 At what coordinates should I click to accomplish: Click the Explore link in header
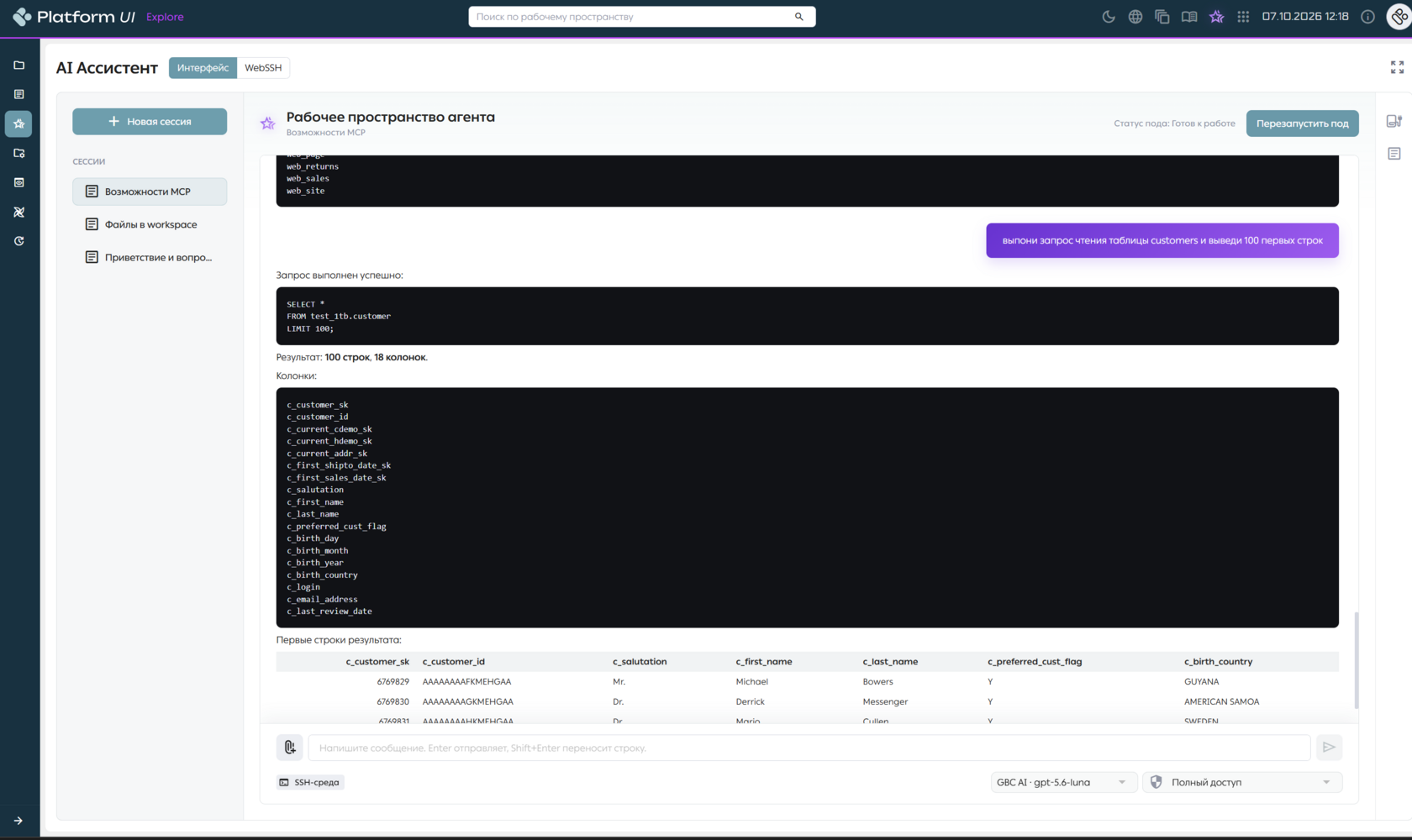(165, 17)
